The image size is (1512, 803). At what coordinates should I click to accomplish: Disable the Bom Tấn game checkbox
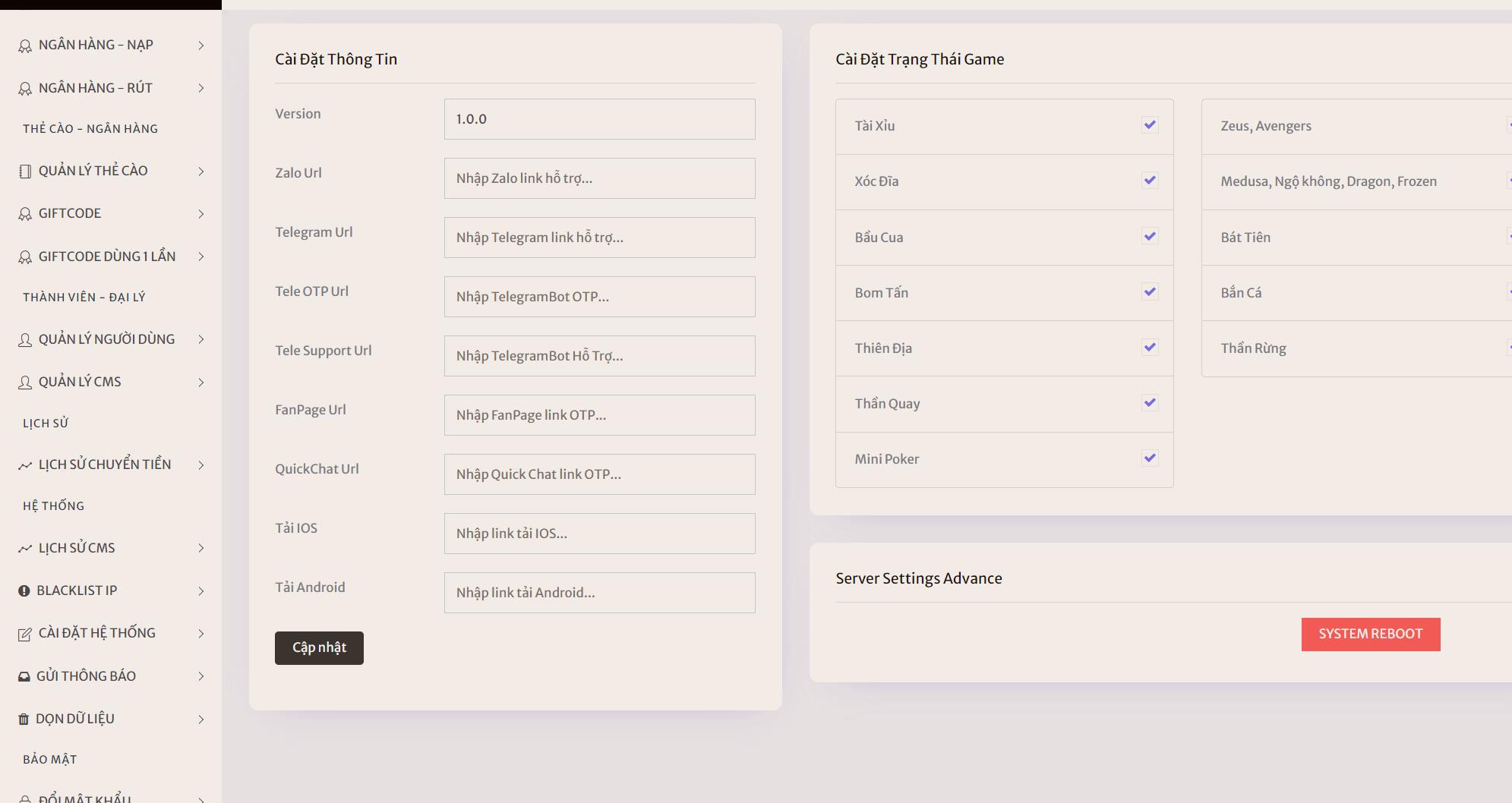tap(1150, 292)
